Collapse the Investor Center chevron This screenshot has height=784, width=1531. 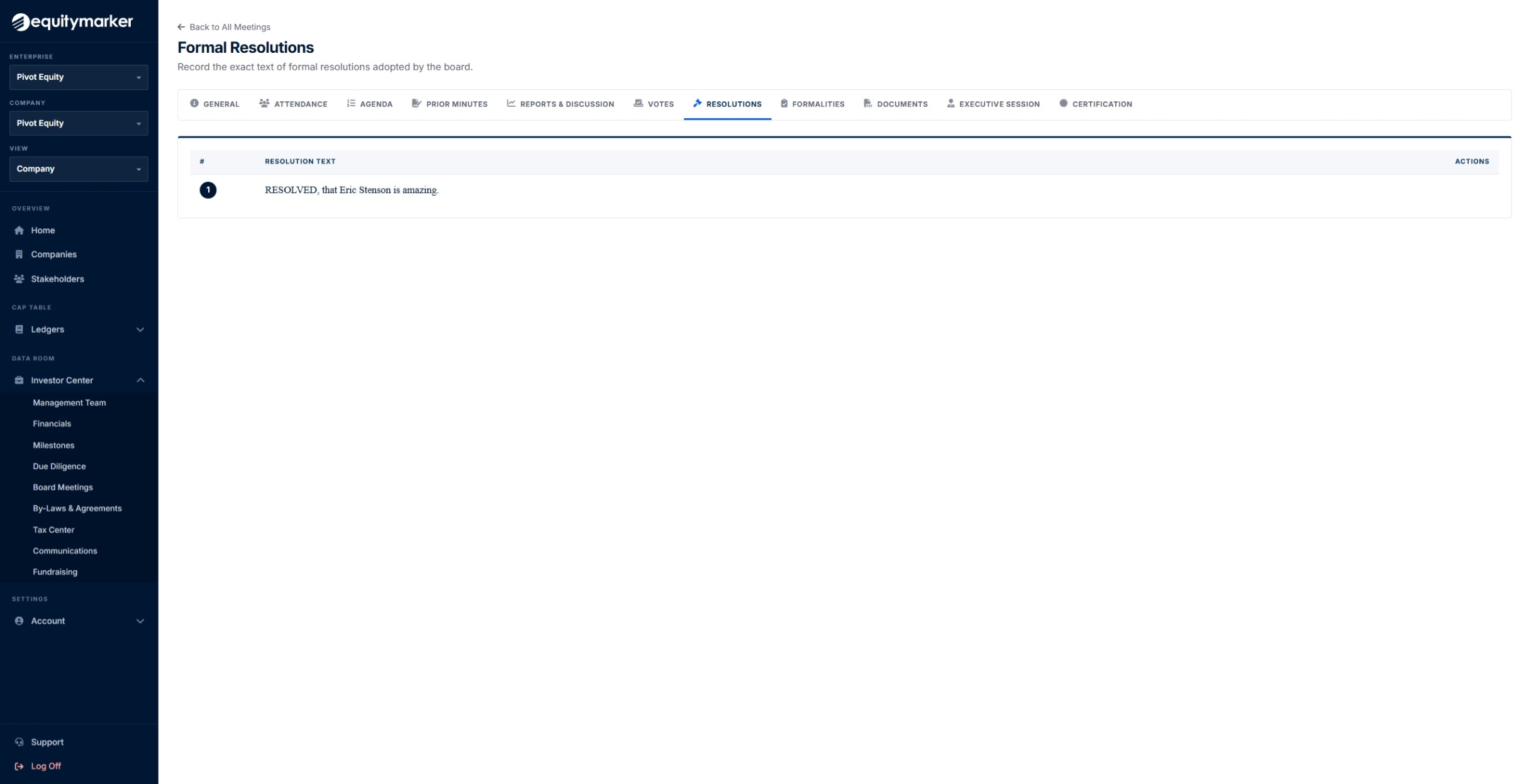coord(140,380)
